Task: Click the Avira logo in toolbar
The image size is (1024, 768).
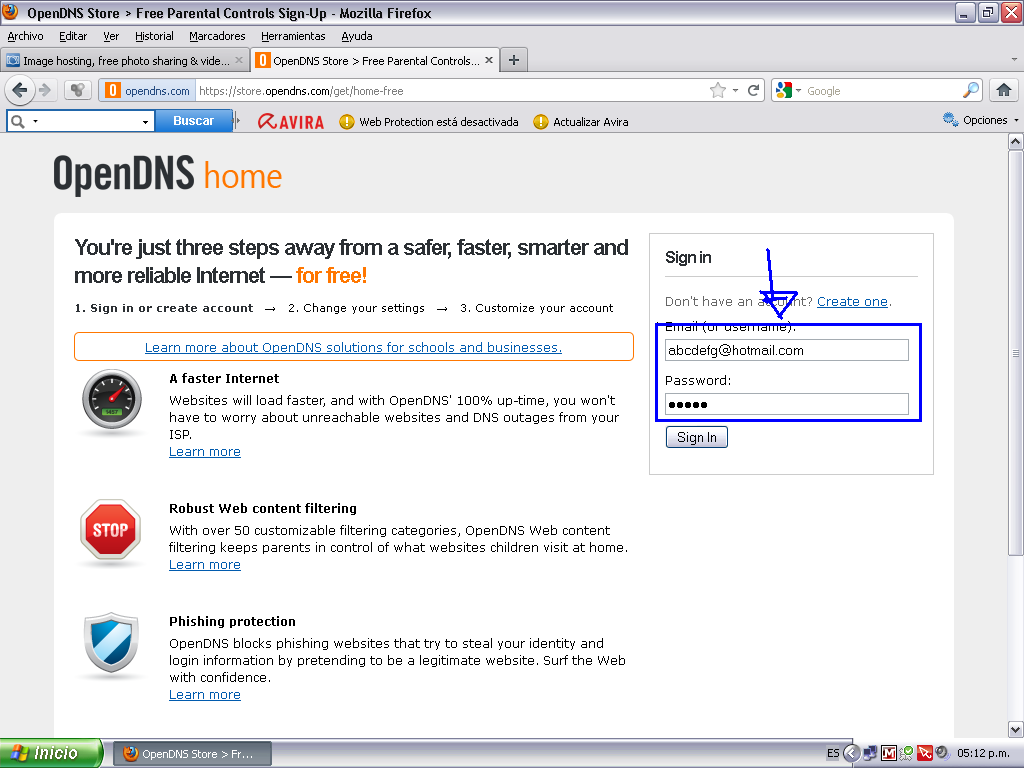Action: tap(291, 121)
